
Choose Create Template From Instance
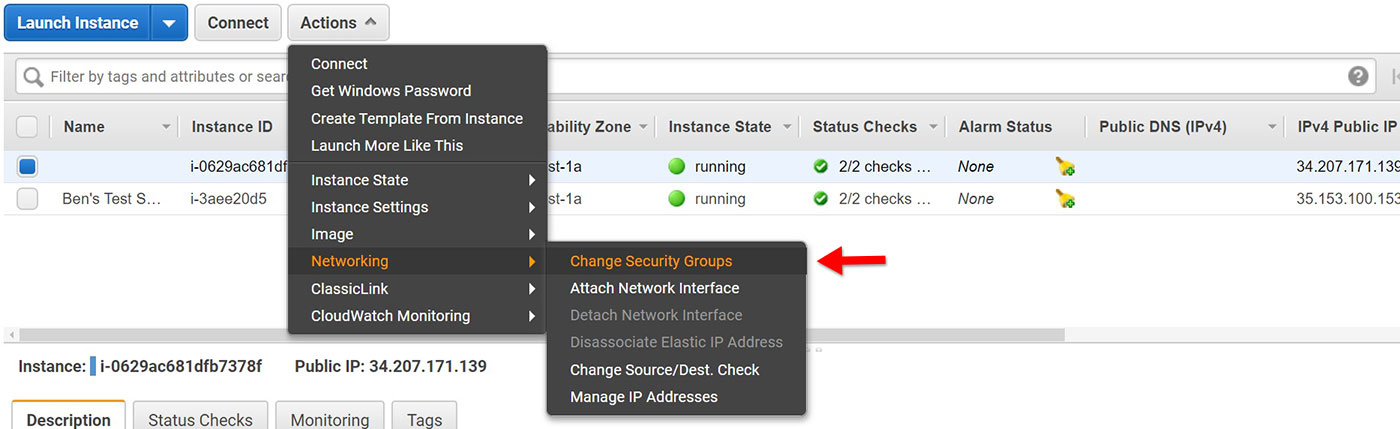coord(417,118)
